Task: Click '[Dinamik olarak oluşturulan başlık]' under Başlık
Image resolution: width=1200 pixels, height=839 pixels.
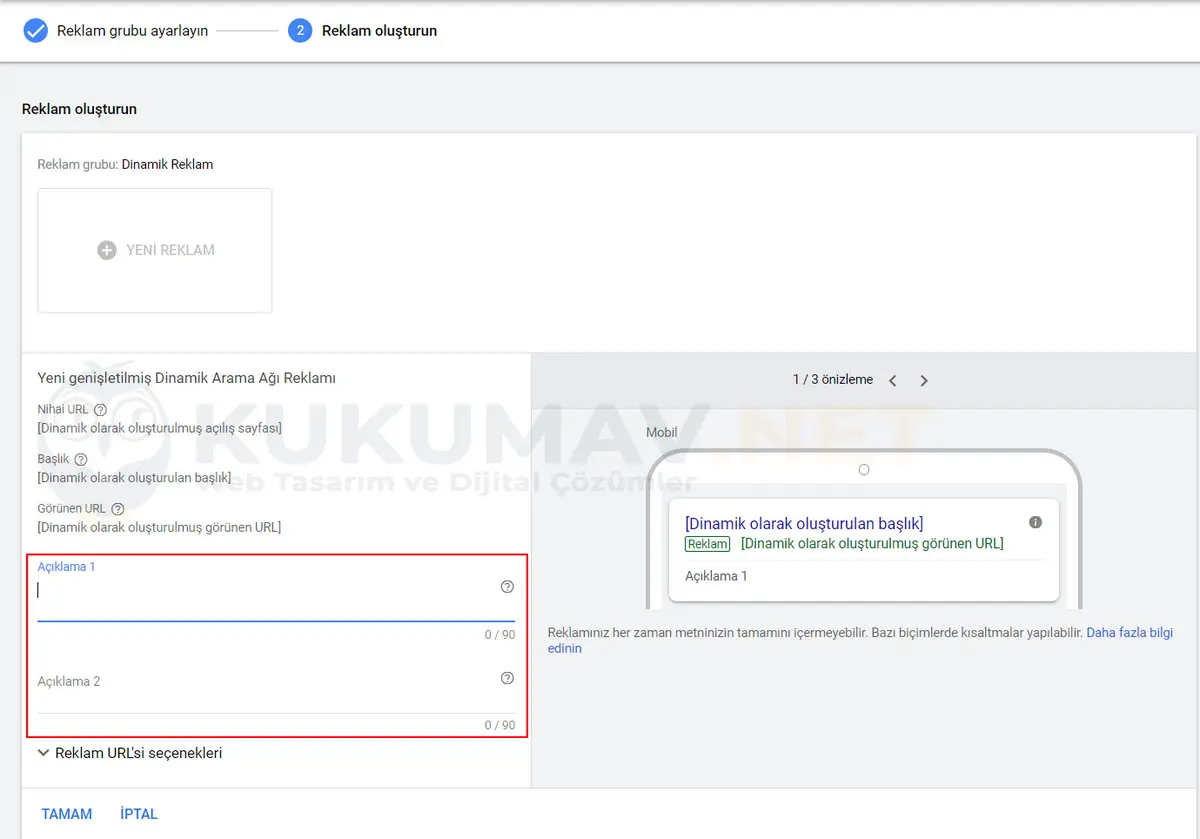Action: tap(134, 478)
